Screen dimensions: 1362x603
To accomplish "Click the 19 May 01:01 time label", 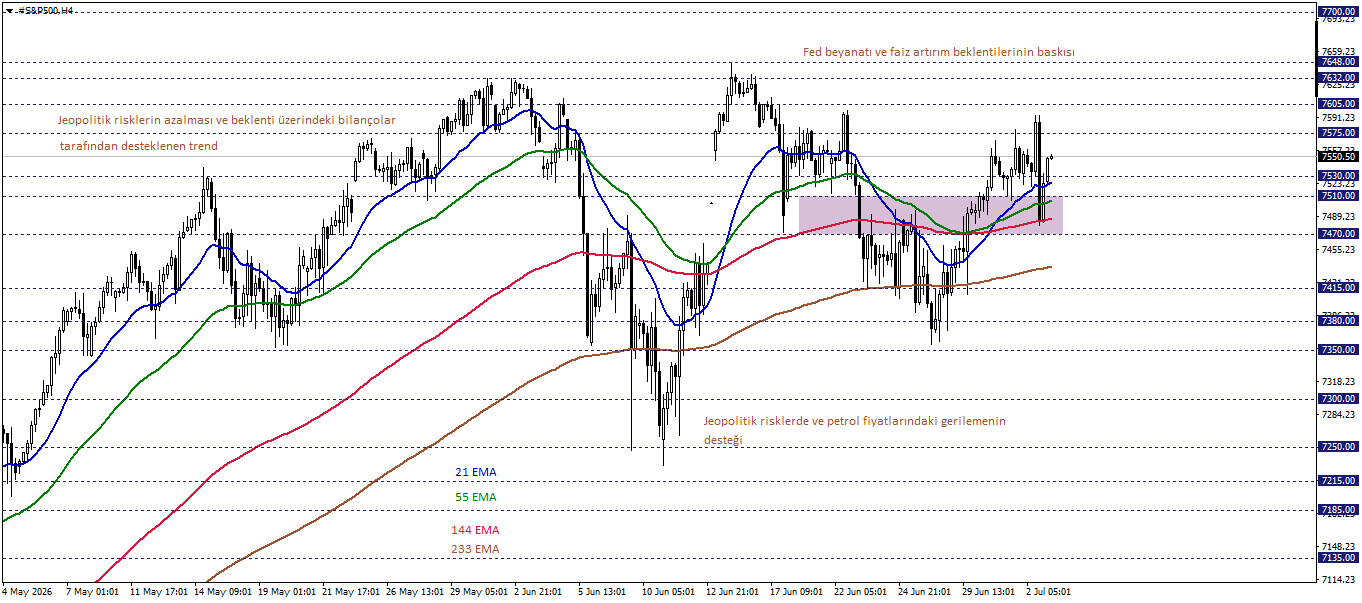I will pos(287,592).
